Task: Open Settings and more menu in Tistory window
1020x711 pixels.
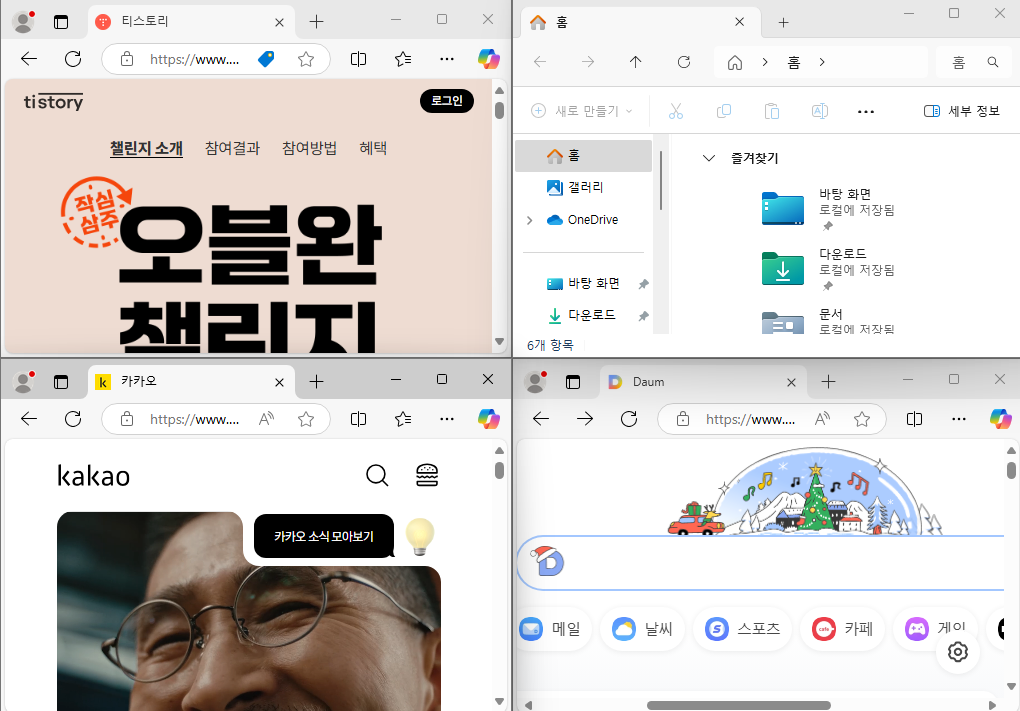Action: pos(447,59)
